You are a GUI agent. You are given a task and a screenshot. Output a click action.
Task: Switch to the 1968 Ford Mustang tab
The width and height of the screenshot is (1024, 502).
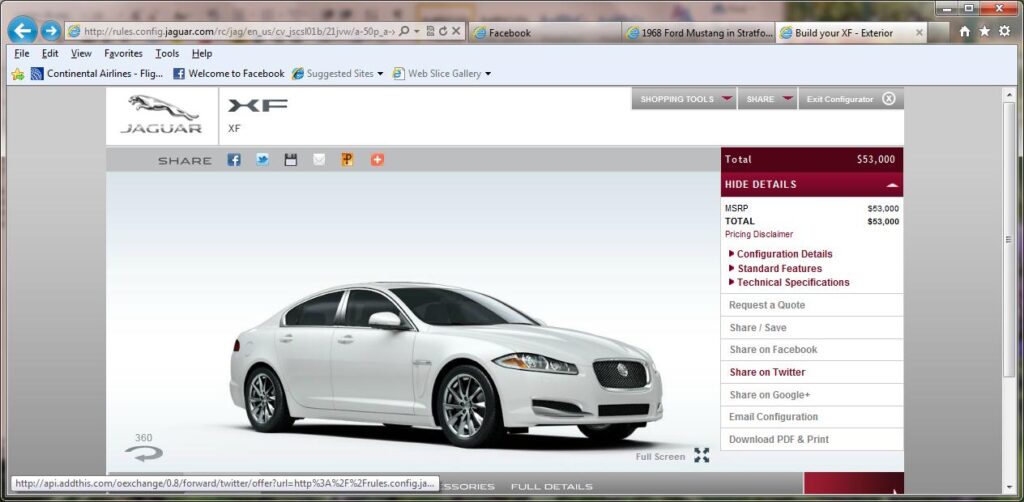click(x=698, y=32)
